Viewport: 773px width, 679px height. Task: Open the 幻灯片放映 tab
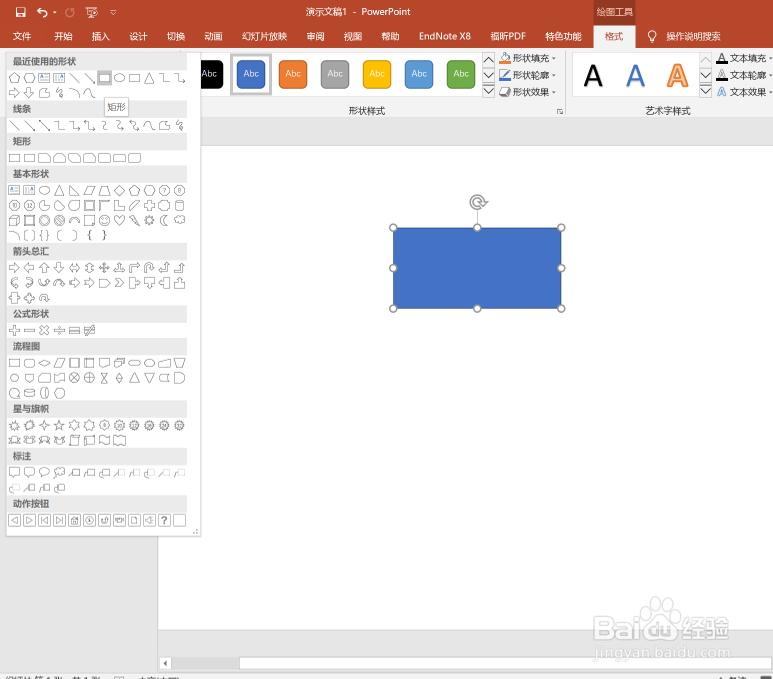[264, 36]
